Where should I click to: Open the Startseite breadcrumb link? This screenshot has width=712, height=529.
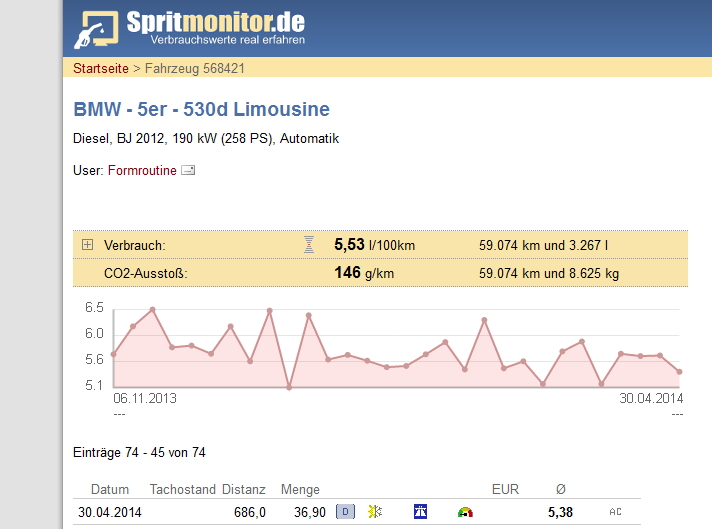(x=100, y=69)
